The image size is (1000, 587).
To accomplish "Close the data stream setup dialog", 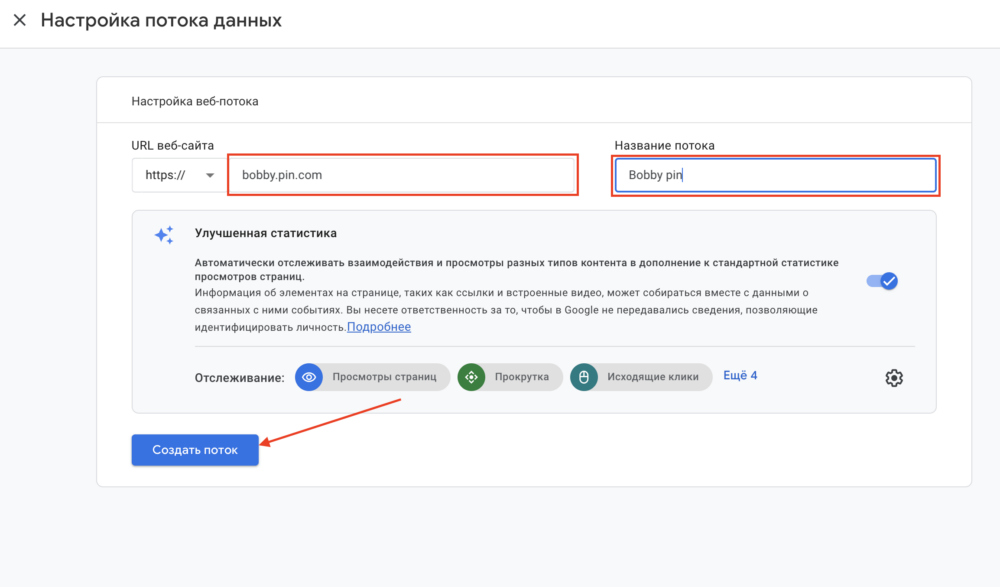I will (x=20, y=20).
